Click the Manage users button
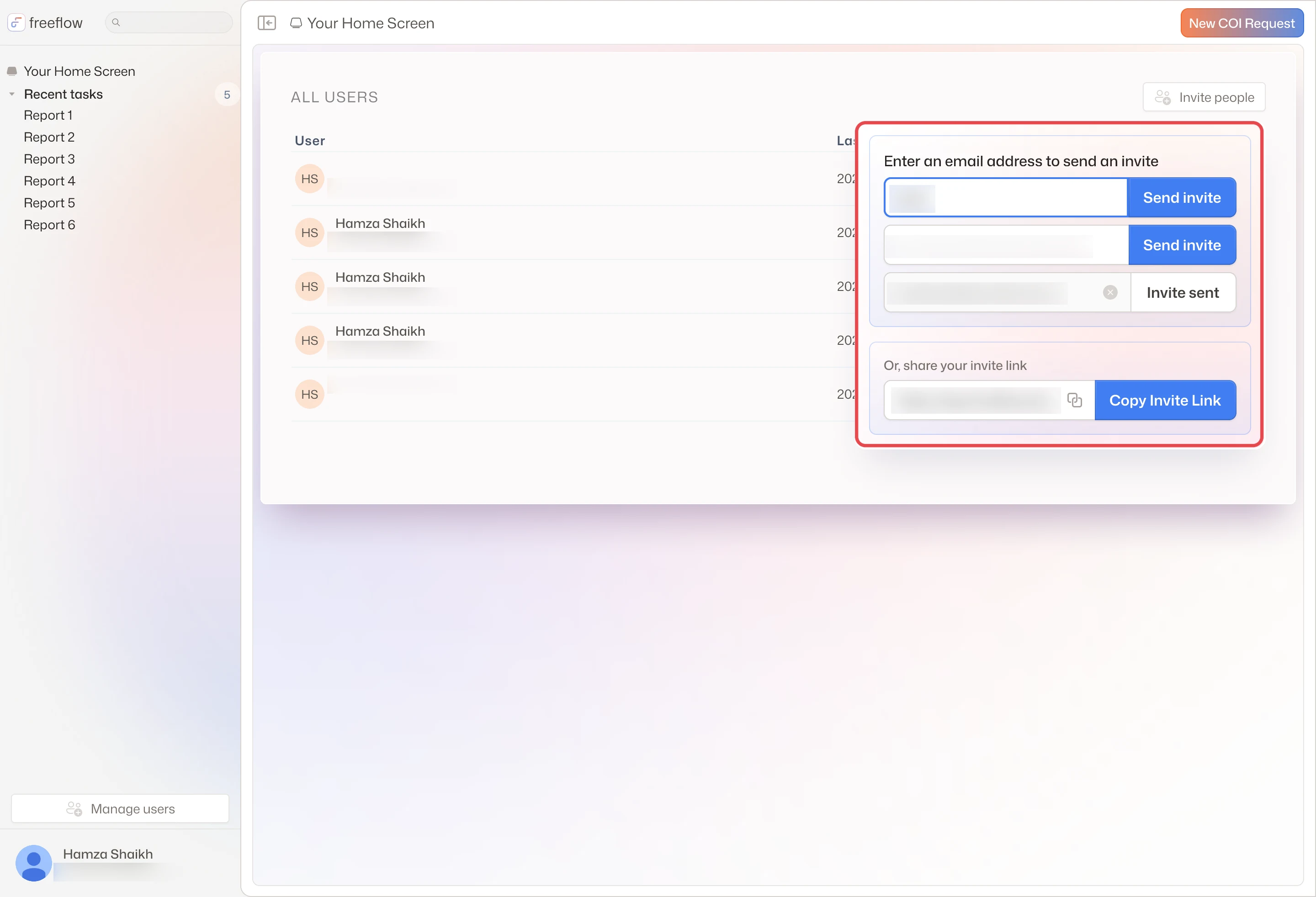 (120, 809)
